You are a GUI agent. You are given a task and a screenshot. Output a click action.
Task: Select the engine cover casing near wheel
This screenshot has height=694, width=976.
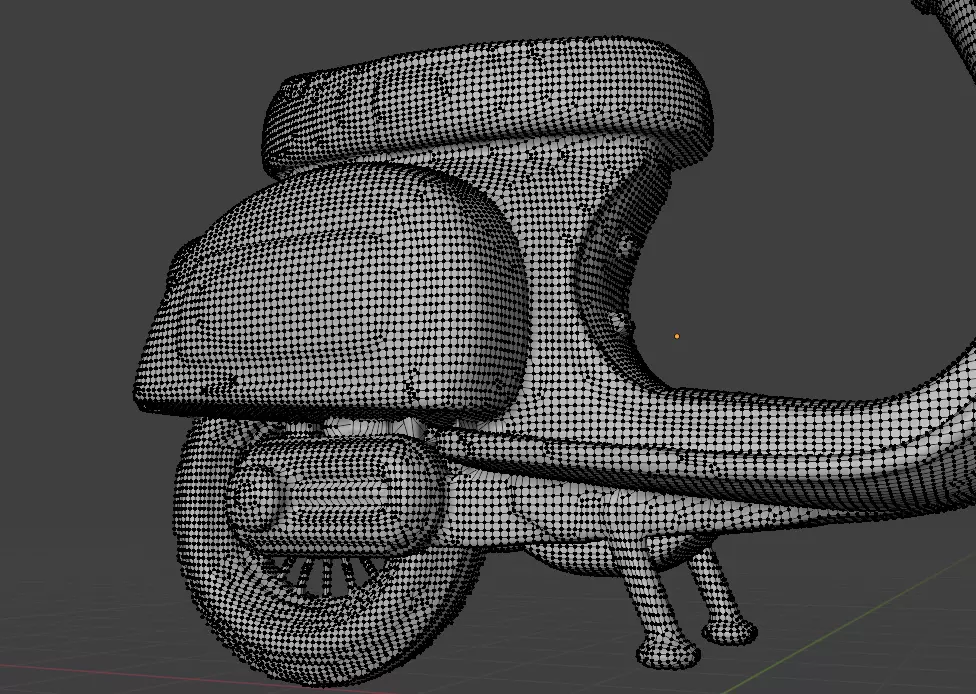(x=336, y=495)
